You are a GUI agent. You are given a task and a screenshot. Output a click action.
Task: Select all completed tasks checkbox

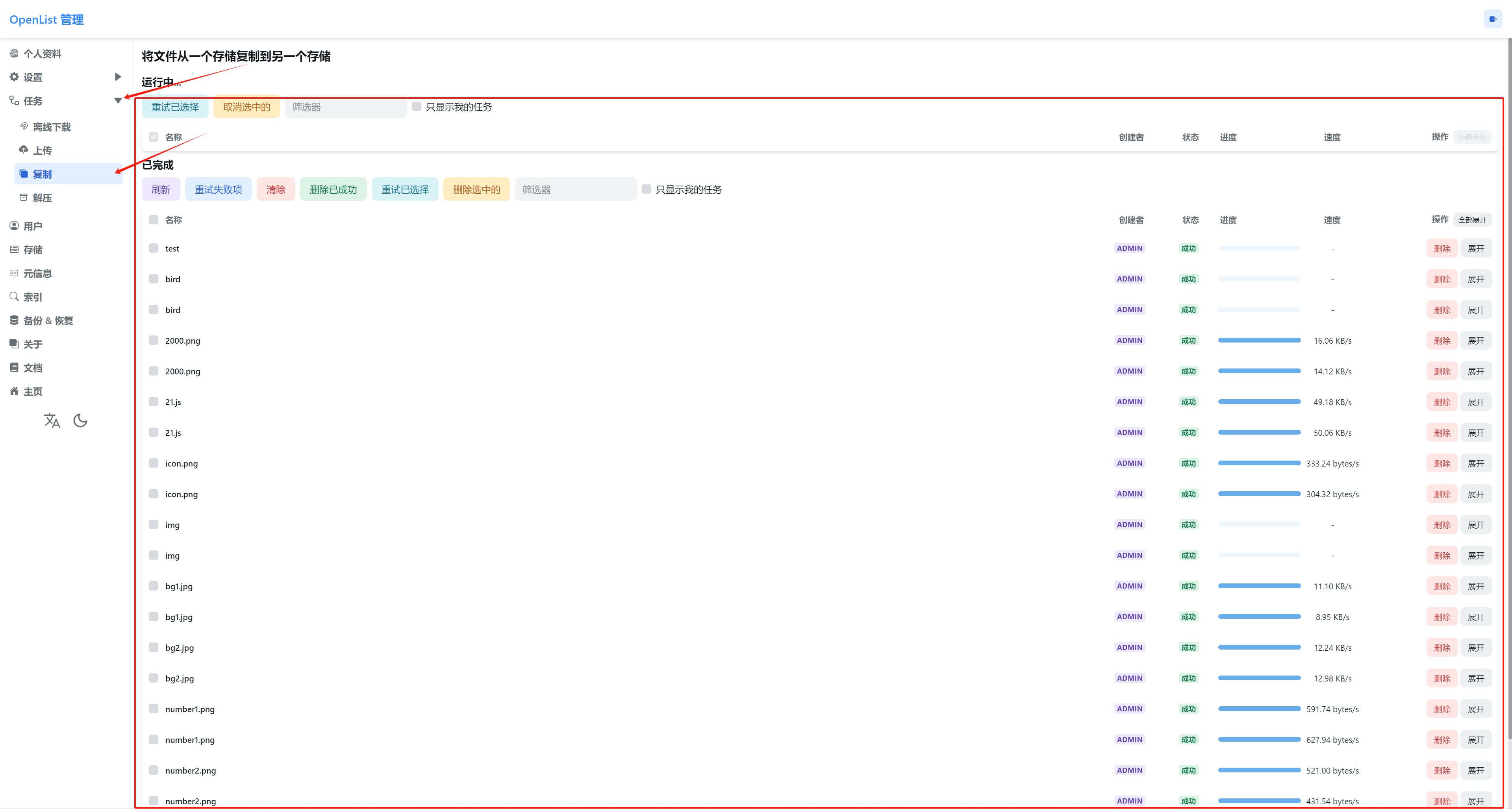[x=153, y=219]
